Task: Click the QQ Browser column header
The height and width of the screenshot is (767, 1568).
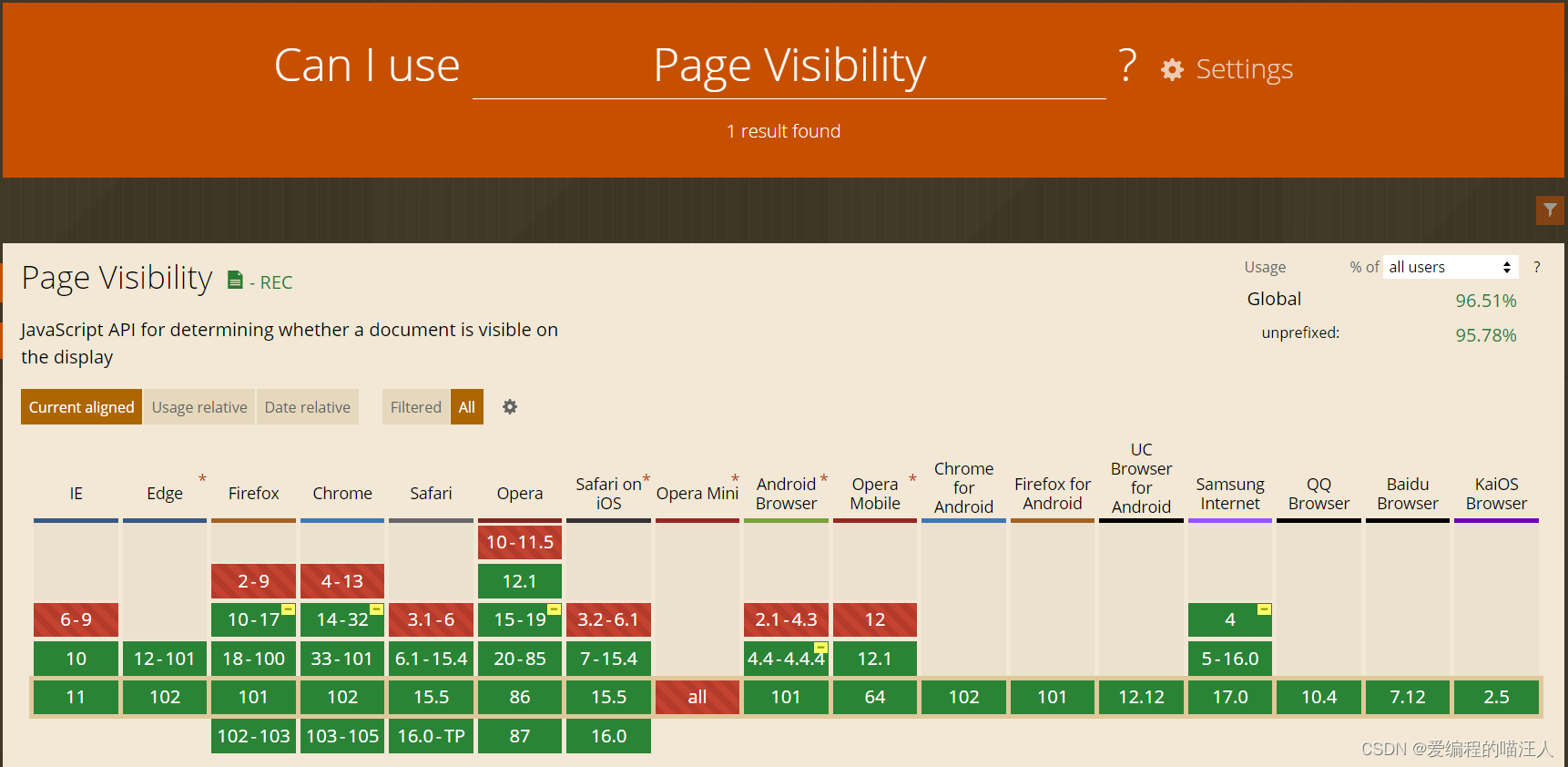Action: [1319, 493]
